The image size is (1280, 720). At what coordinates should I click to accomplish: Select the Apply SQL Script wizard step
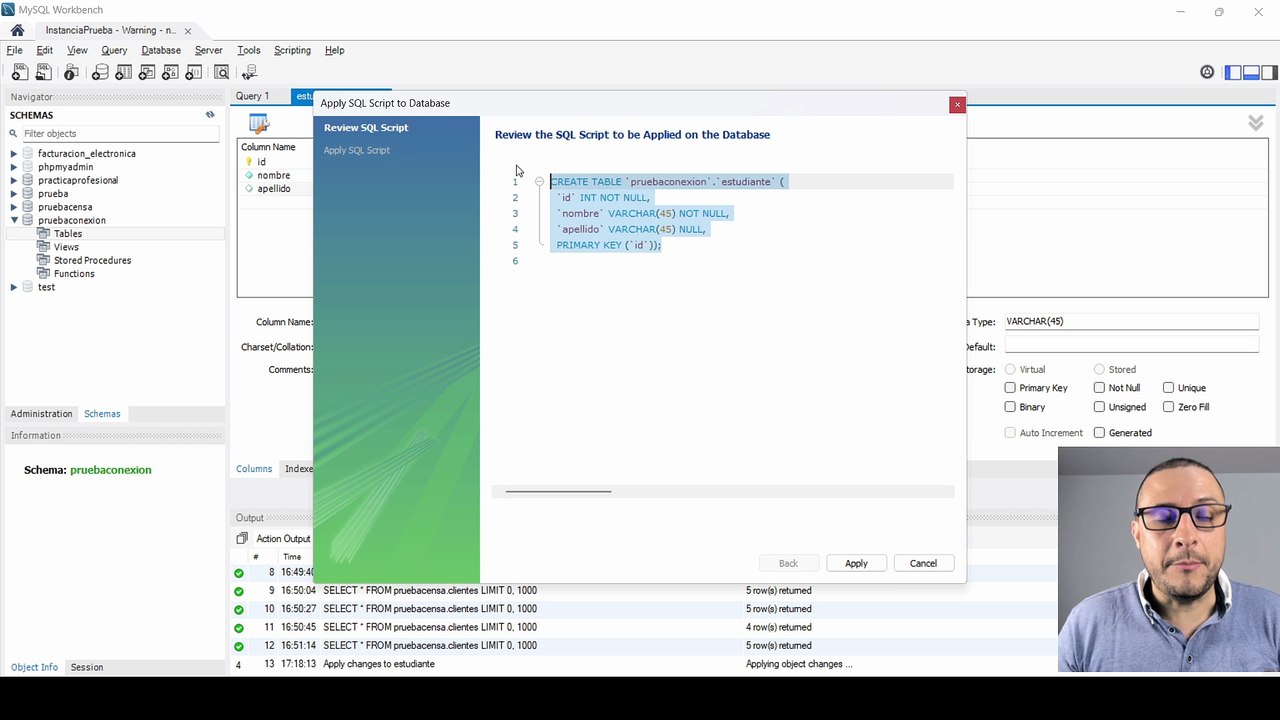tap(357, 150)
